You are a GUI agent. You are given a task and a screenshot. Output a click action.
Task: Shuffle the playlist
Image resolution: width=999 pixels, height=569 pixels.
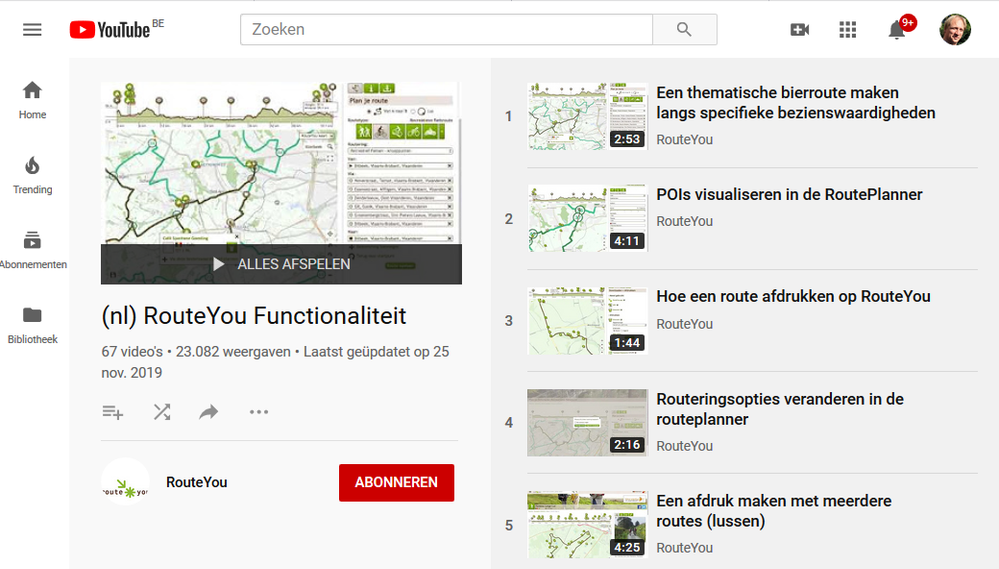pyautogui.click(x=162, y=412)
